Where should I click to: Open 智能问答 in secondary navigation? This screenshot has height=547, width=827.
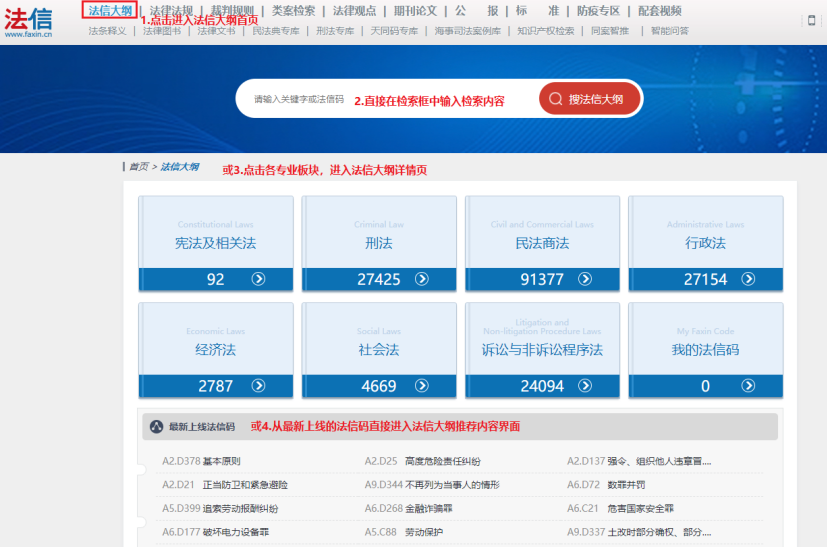pos(670,31)
